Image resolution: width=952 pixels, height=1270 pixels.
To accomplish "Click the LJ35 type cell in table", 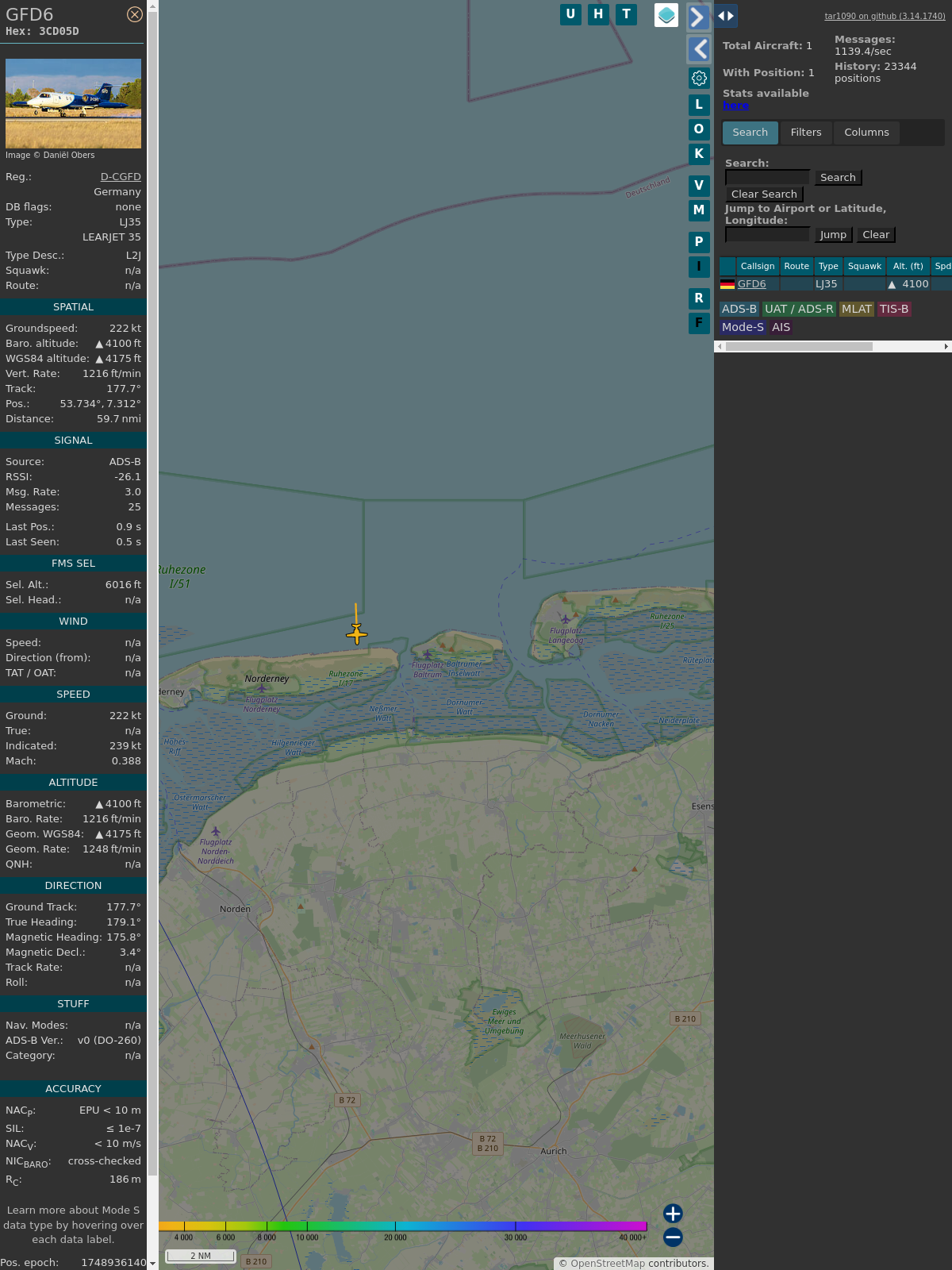I will (827, 284).
